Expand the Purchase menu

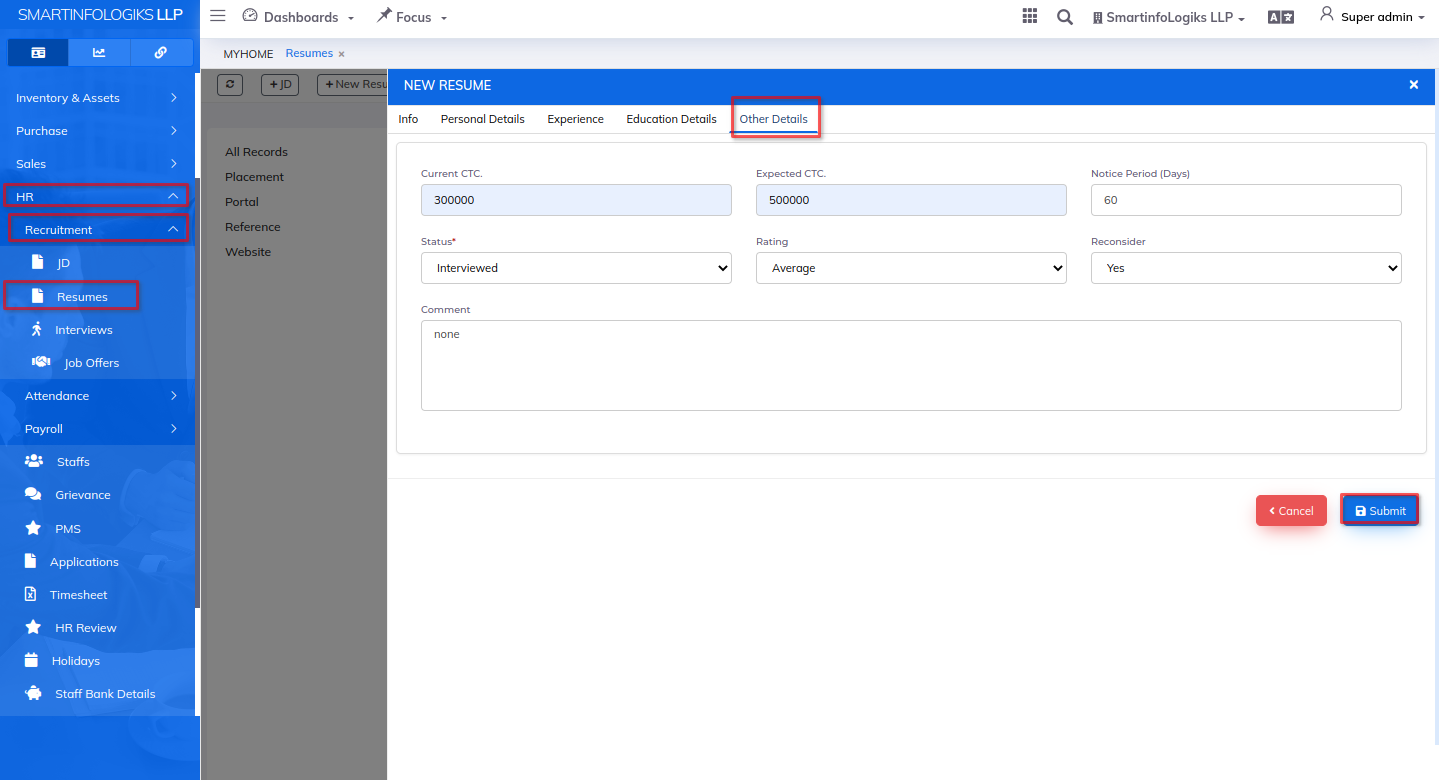(x=97, y=131)
